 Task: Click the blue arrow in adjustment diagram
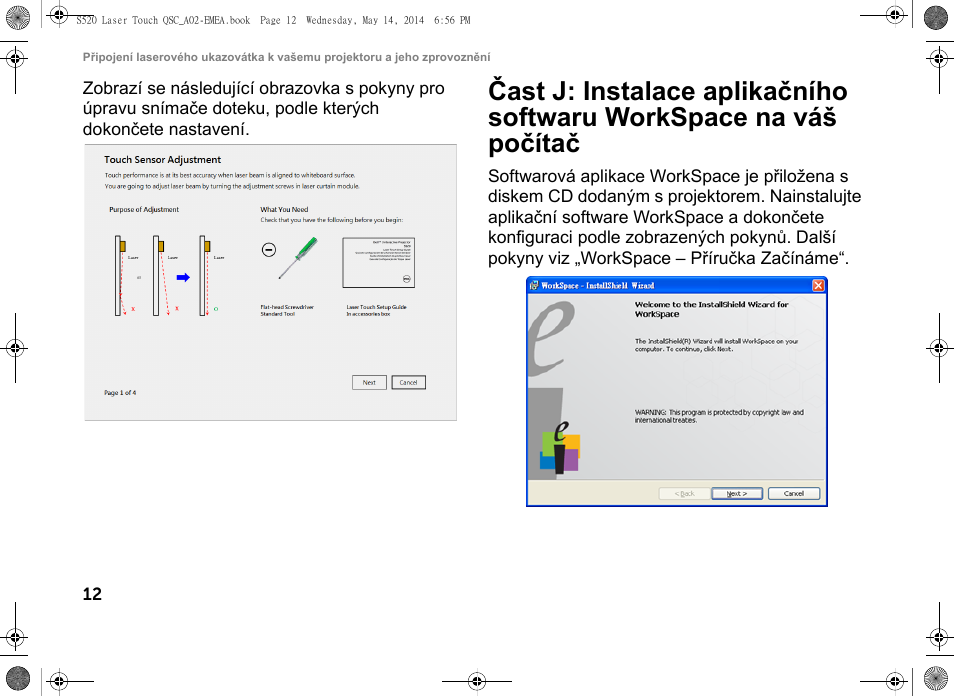tap(183, 277)
